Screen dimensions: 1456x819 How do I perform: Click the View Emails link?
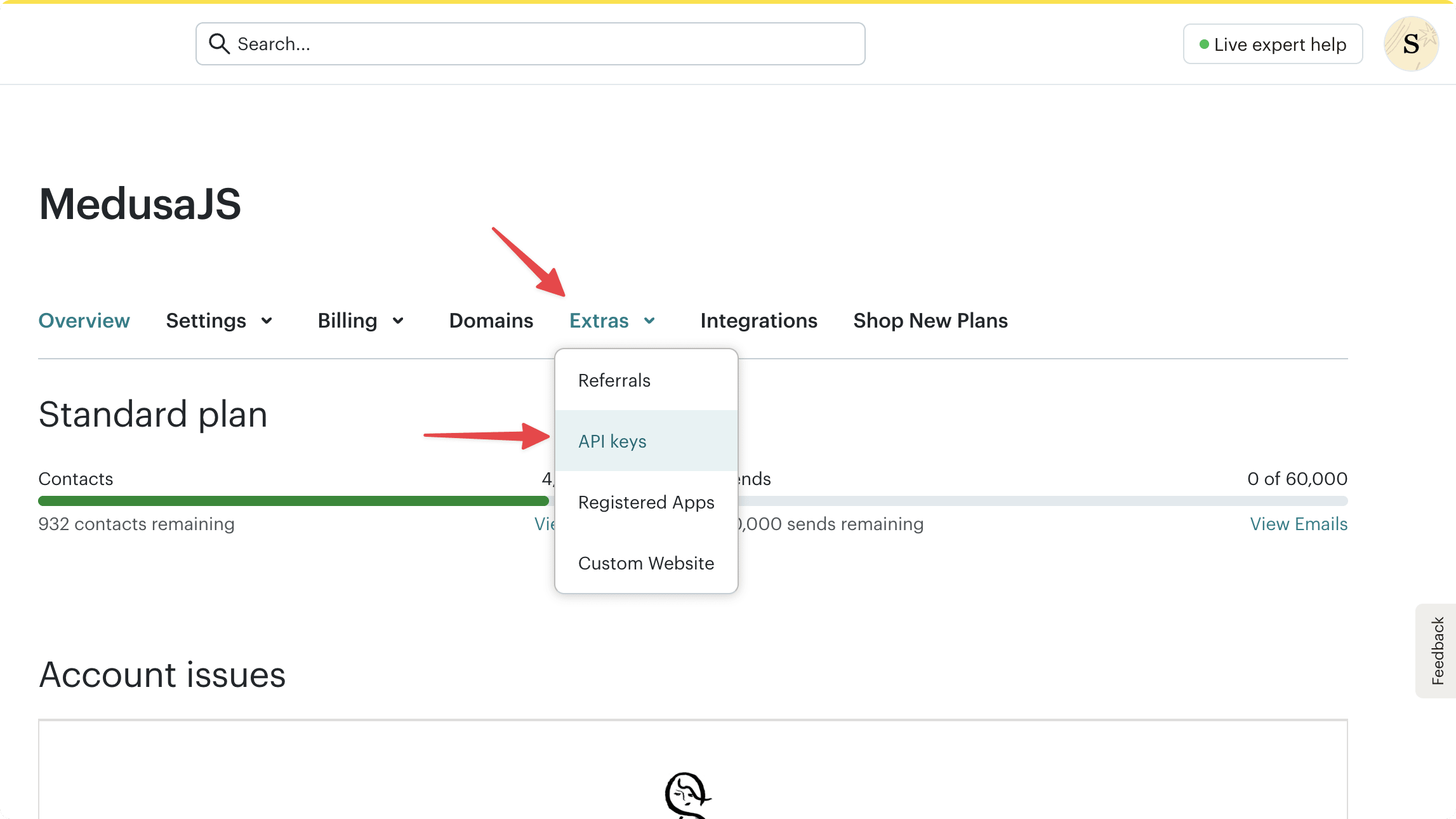[x=1299, y=523]
